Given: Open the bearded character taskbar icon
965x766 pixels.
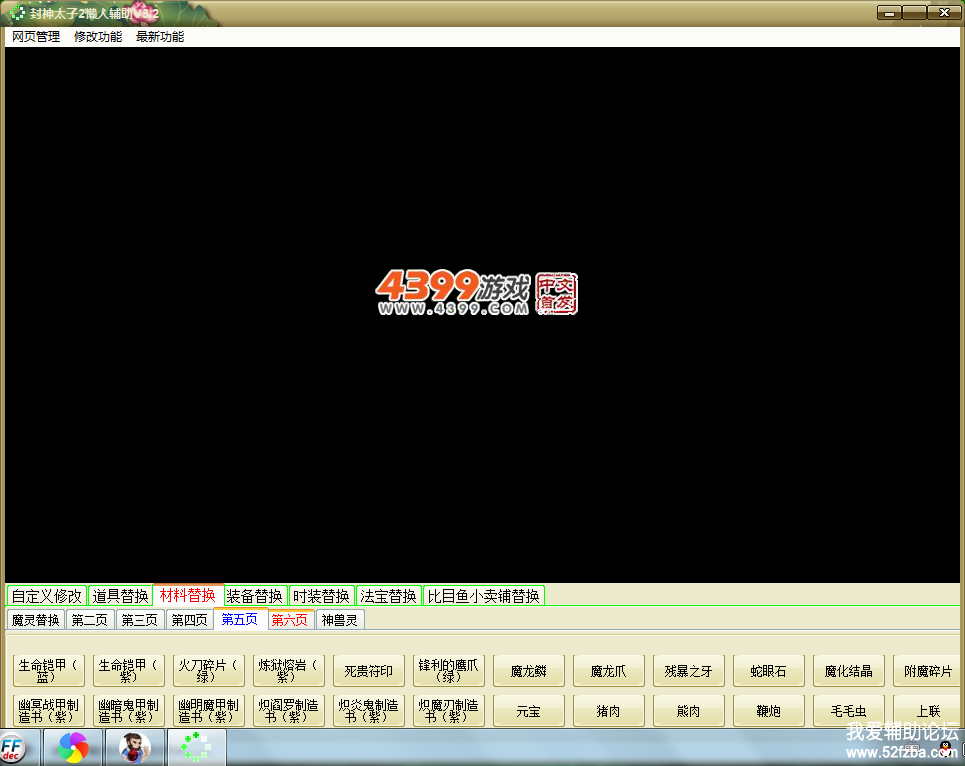Looking at the screenshot, I should [x=135, y=748].
